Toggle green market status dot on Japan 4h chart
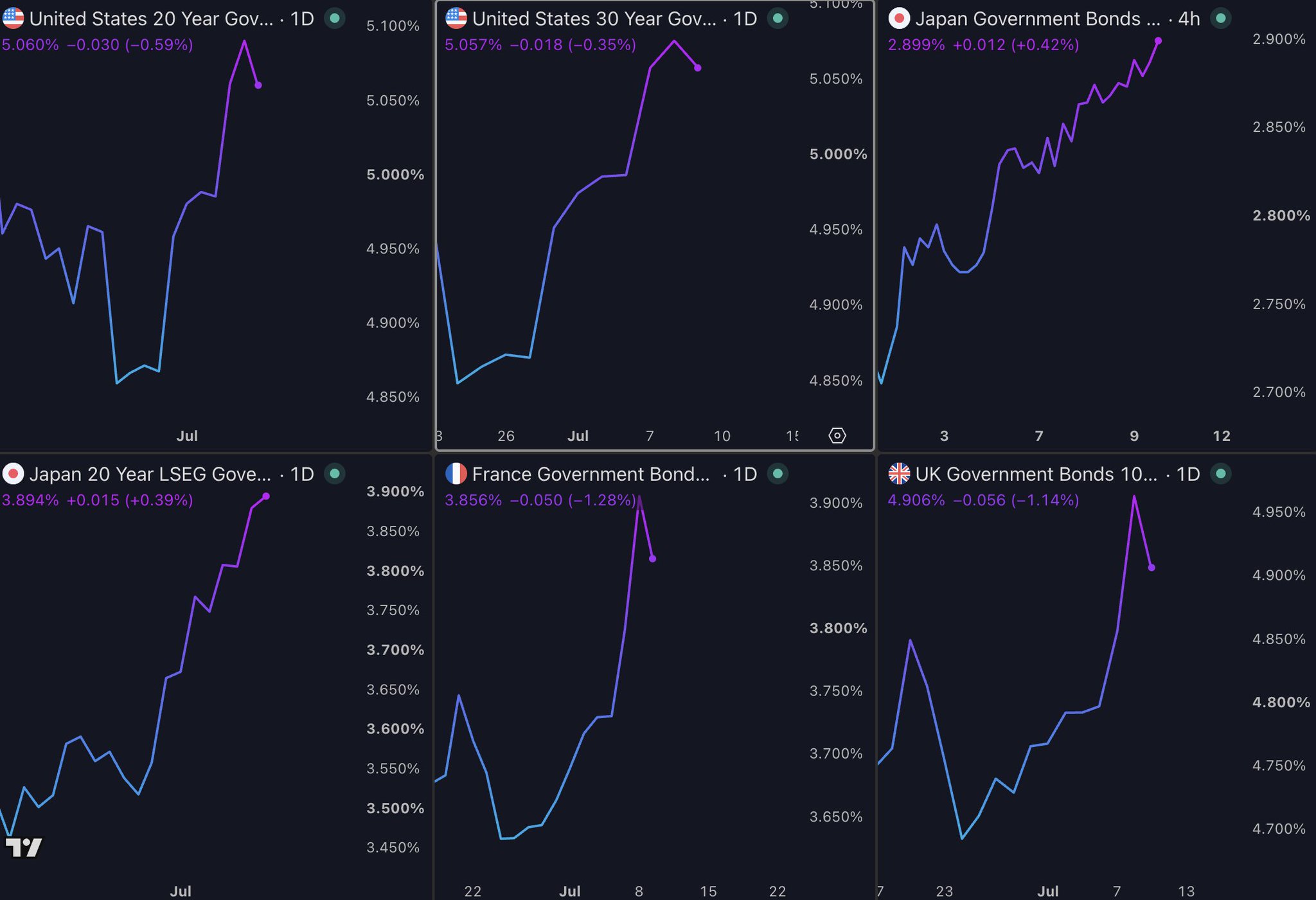 (x=1220, y=19)
